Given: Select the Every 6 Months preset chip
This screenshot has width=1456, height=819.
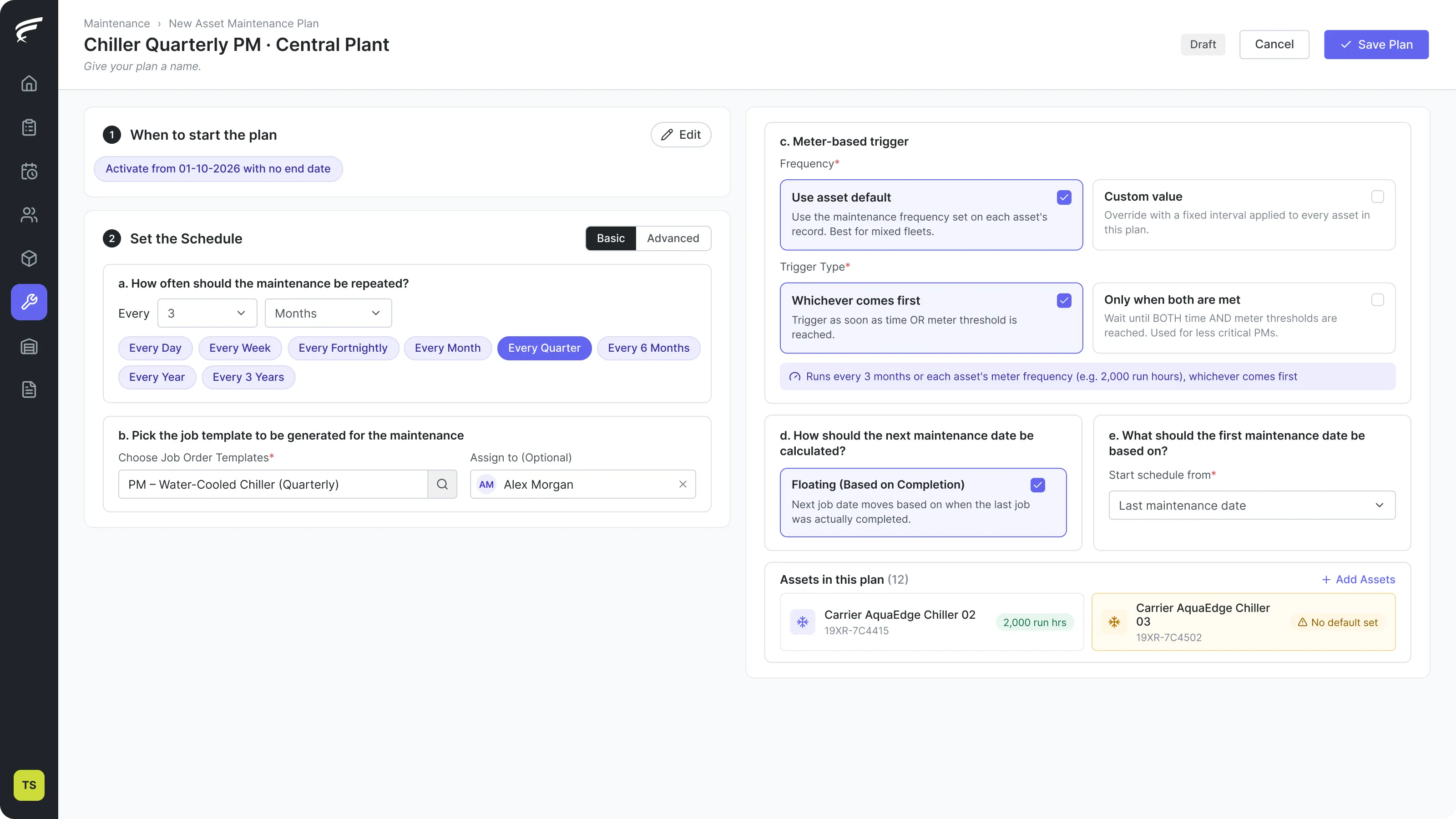Looking at the screenshot, I should (648, 348).
